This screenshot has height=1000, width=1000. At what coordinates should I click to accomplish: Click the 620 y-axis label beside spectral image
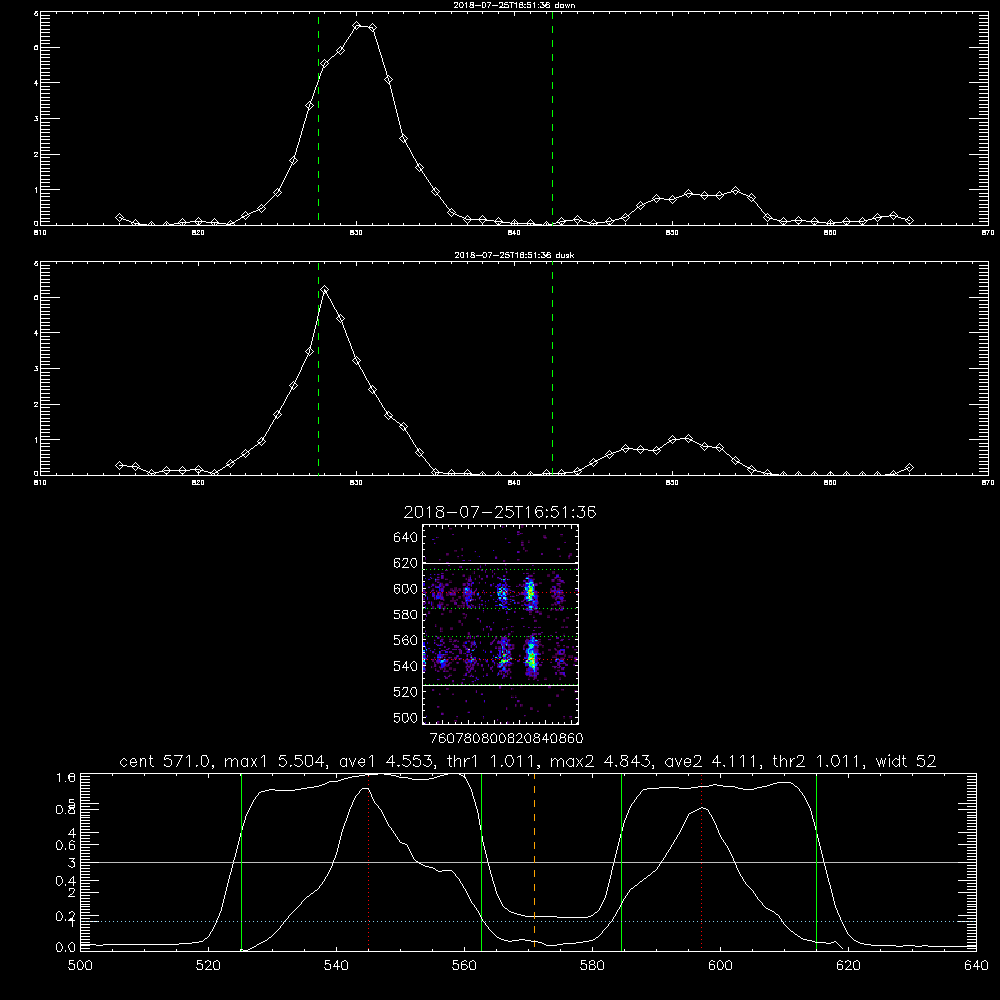406,563
